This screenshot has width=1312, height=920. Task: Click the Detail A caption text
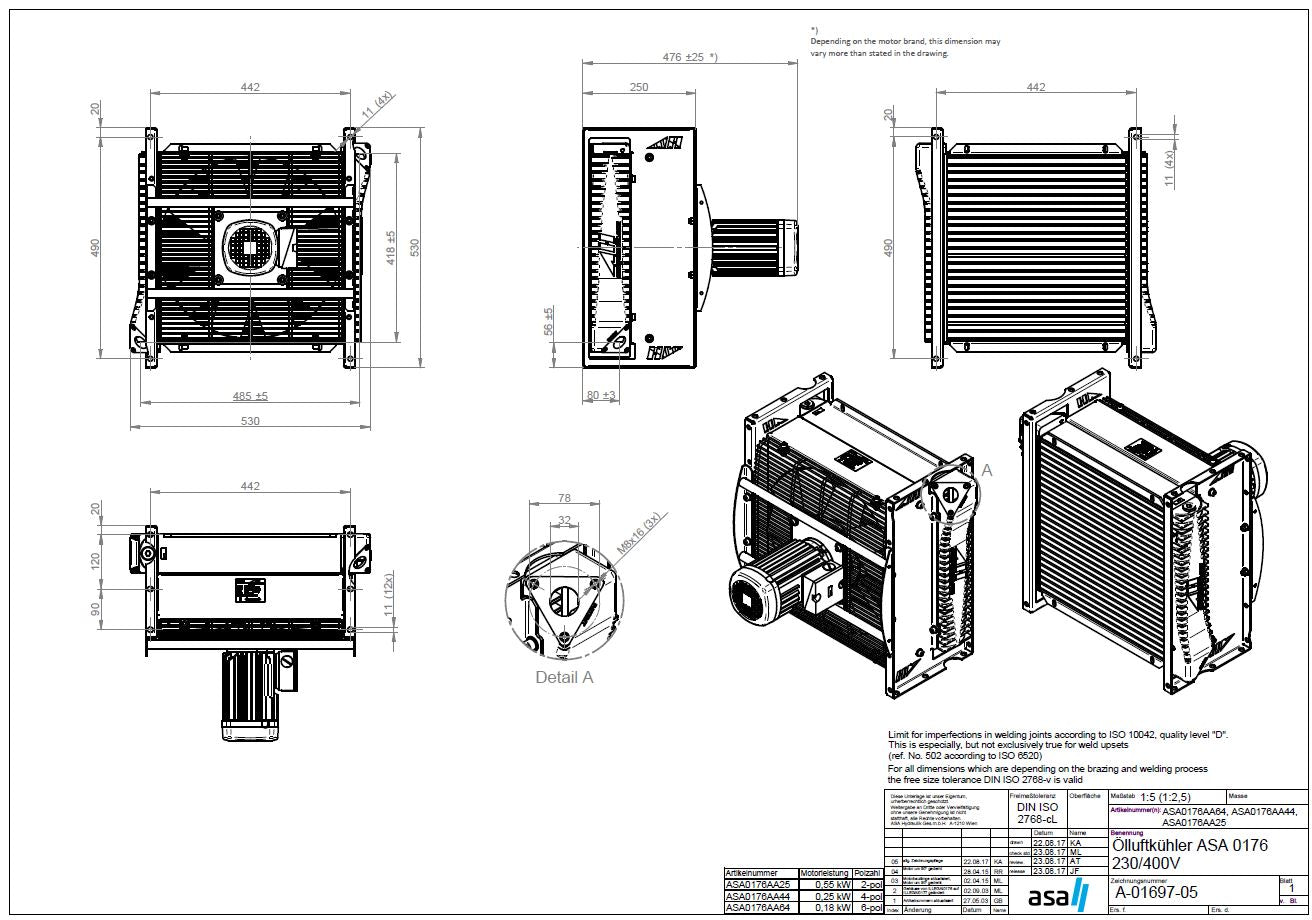[564, 677]
